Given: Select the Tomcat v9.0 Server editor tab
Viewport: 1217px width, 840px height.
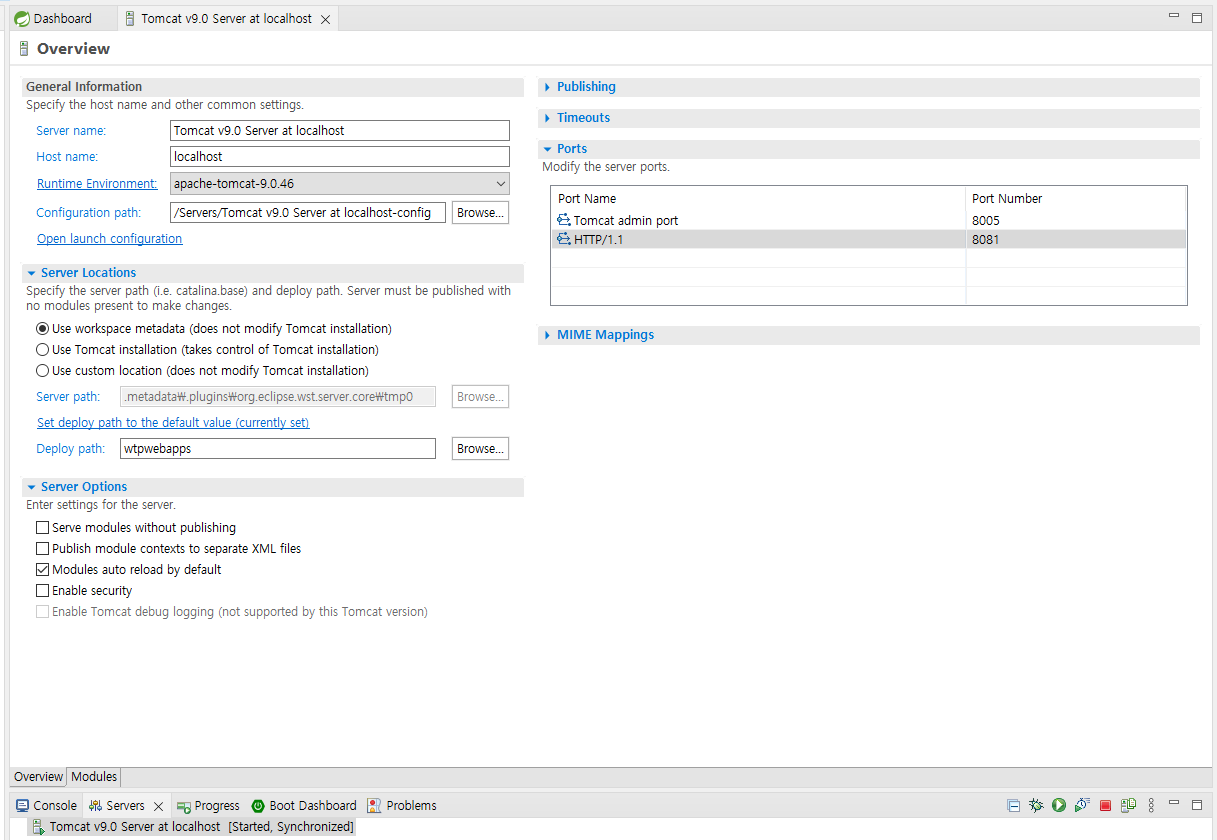Looking at the screenshot, I should (x=226, y=19).
